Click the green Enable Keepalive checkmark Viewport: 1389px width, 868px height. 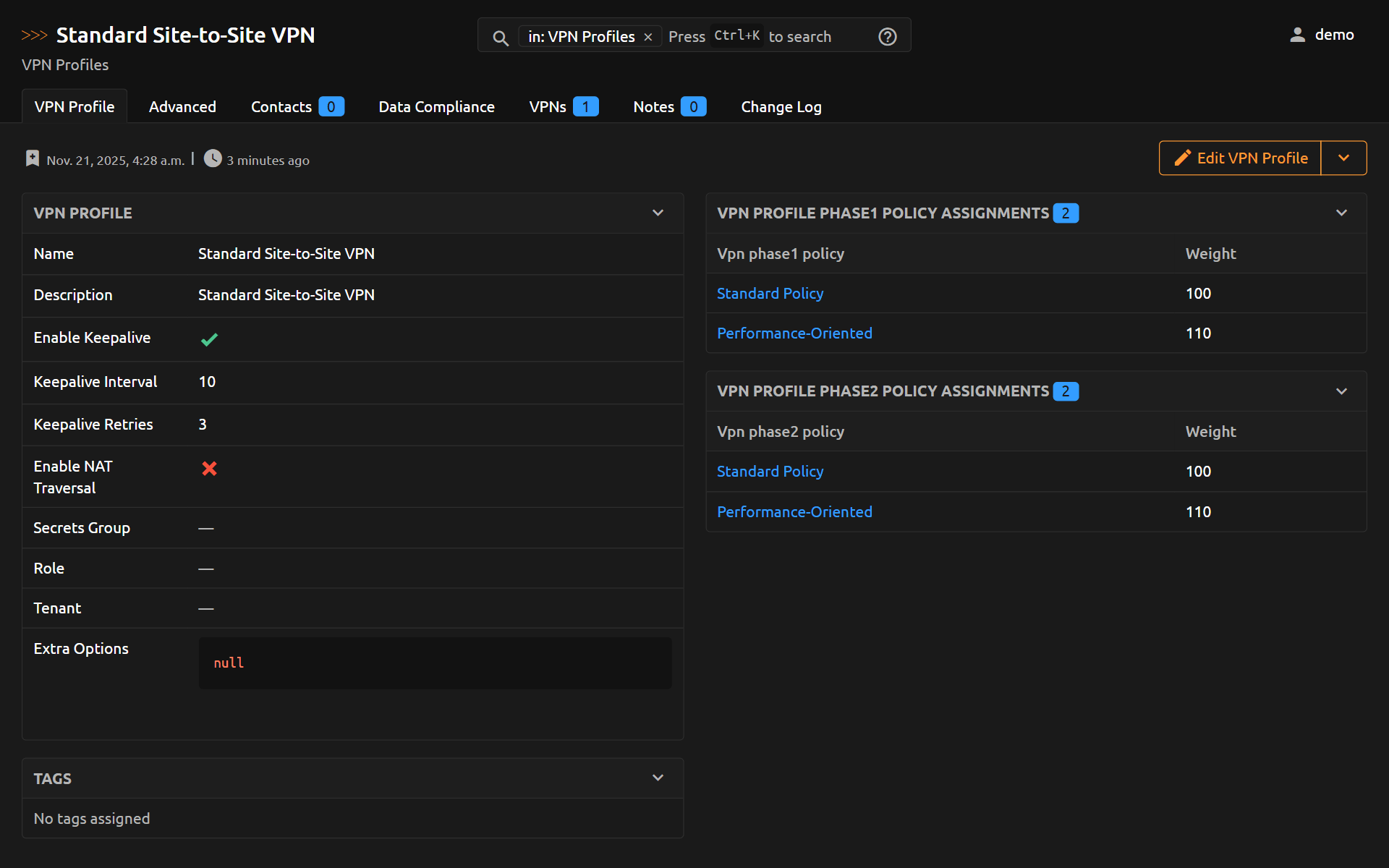click(209, 339)
